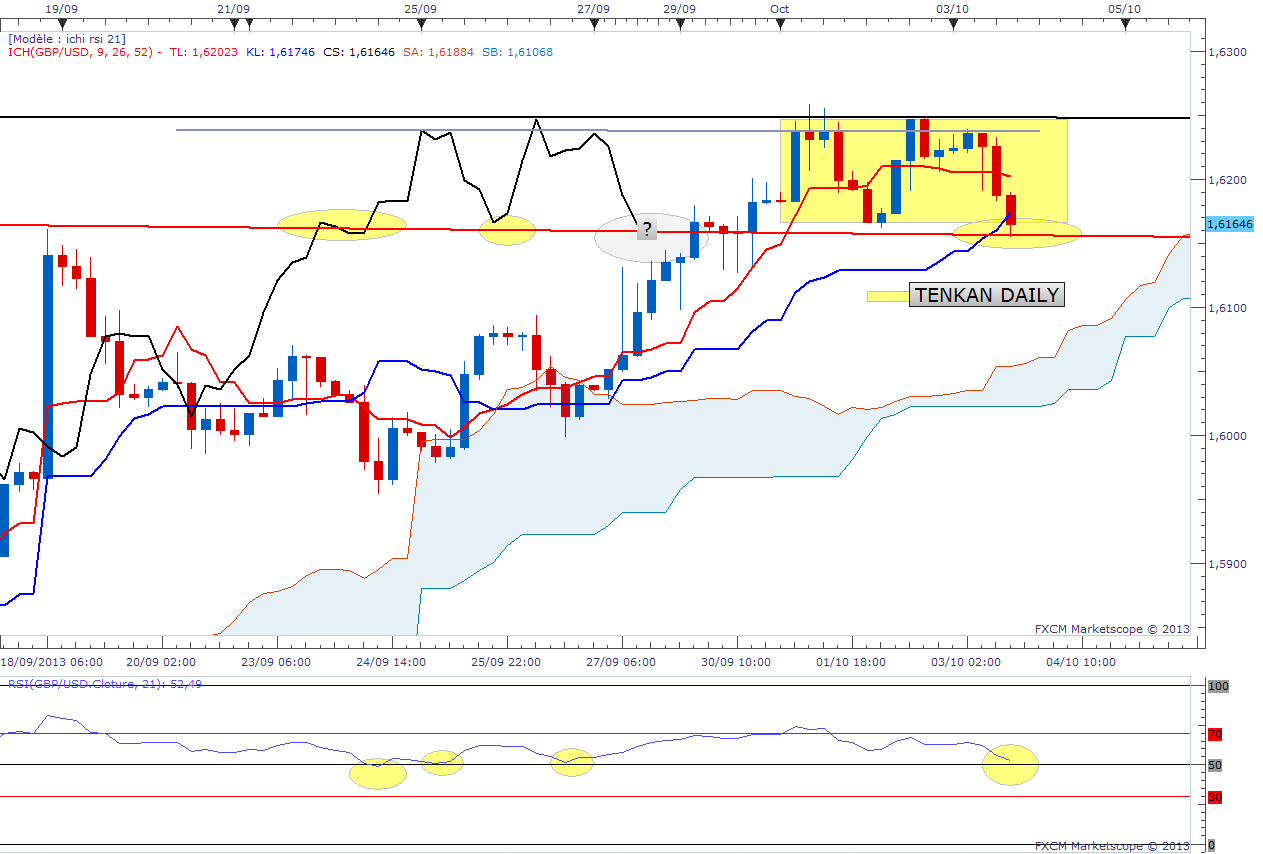This screenshot has width=1263, height=854.
Task: Select the RSI(GBP/USD.Cloture, 21) indicator label
Action: point(105,684)
